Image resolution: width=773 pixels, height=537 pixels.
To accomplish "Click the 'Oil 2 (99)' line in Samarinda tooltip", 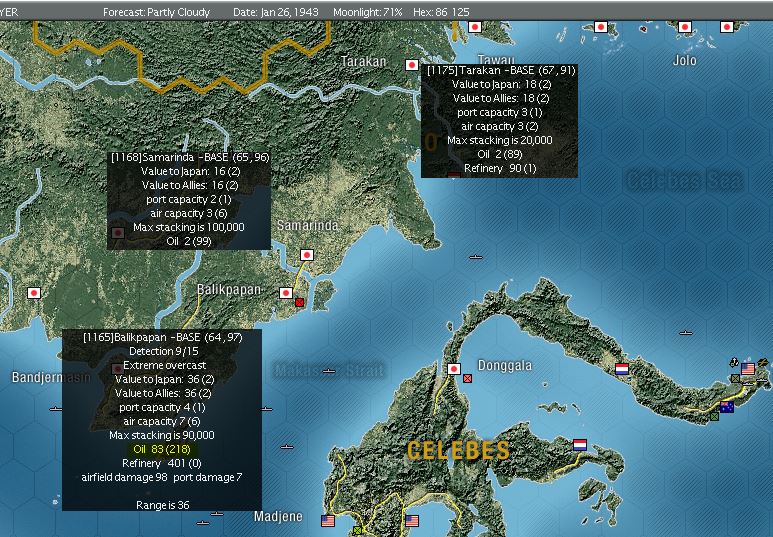I will tap(189, 241).
